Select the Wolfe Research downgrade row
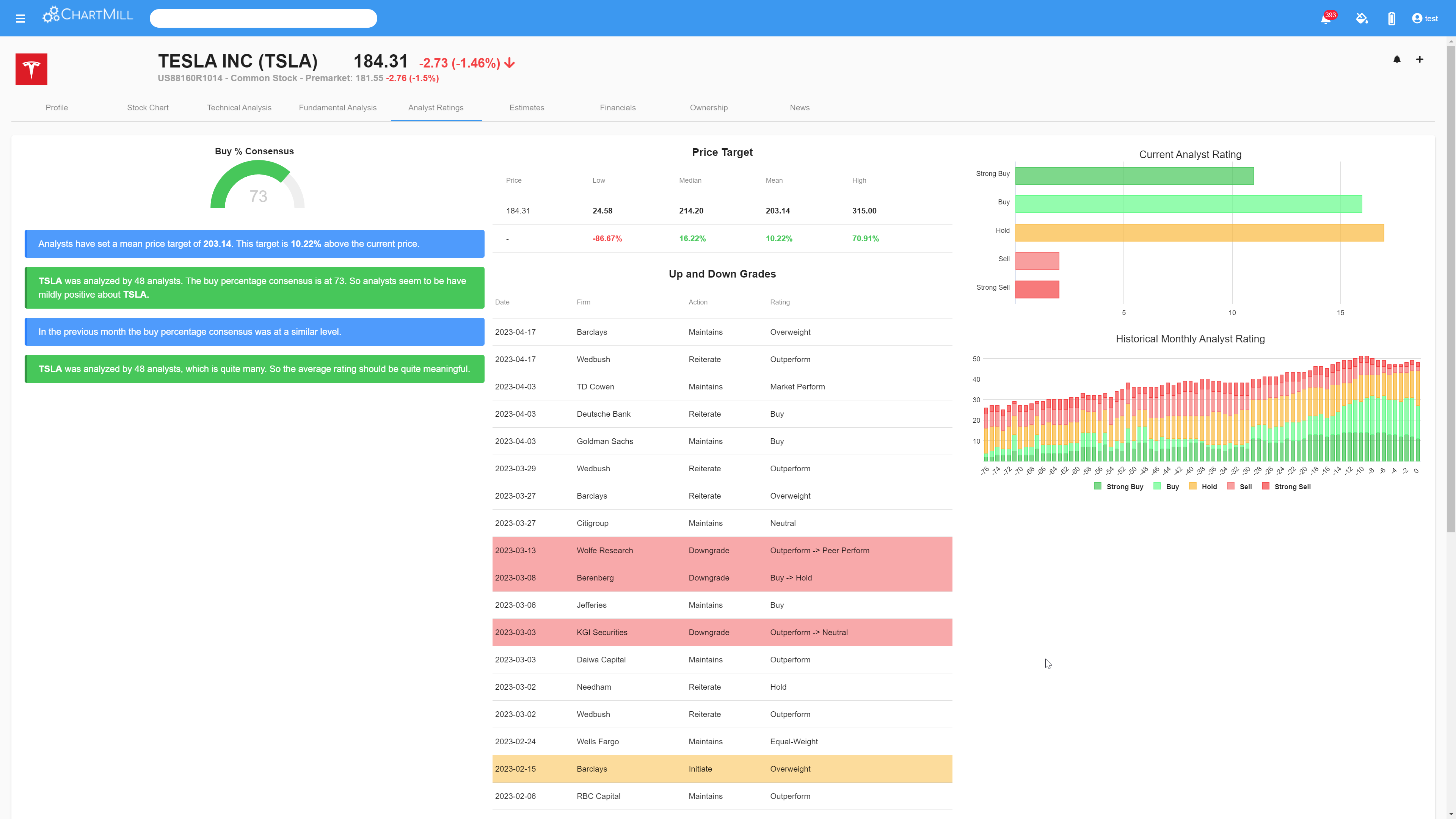The width and height of the screenshot is (1456, 819). [x=722, y=551]
